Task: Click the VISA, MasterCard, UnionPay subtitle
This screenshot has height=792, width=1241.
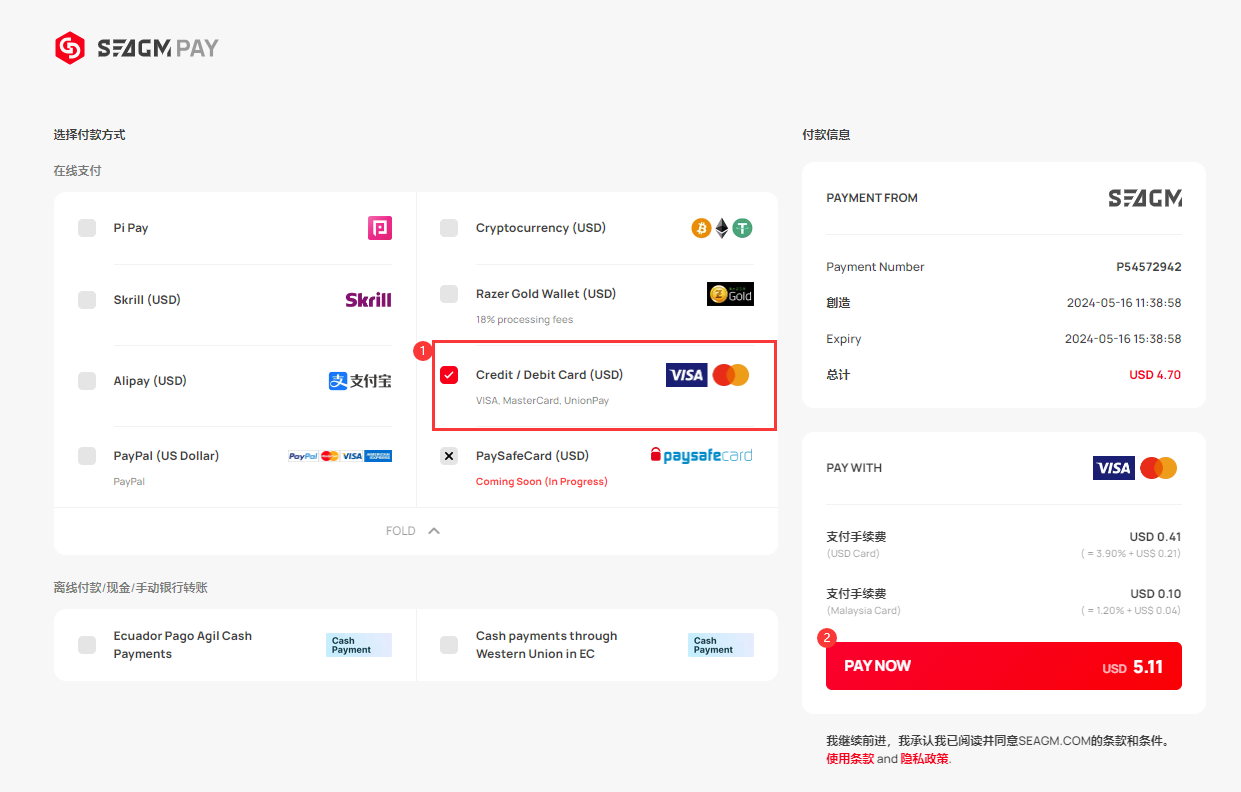Action: [x=542, y=401]
